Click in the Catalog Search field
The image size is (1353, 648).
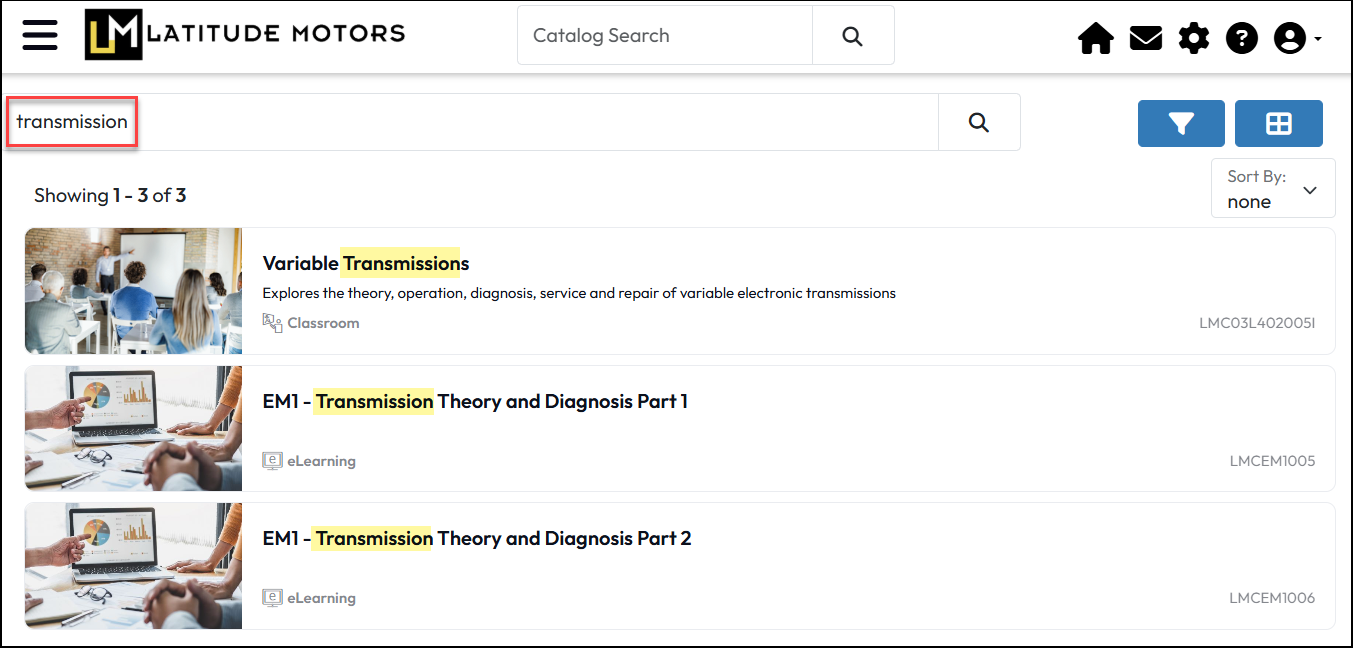point(665,36)
